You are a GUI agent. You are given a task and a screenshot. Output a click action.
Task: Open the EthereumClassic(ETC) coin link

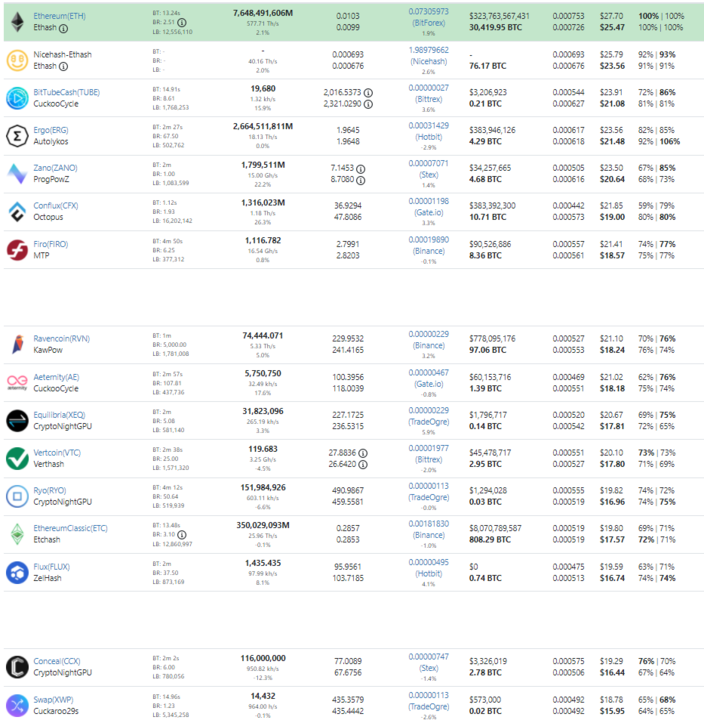pos(70,528)
